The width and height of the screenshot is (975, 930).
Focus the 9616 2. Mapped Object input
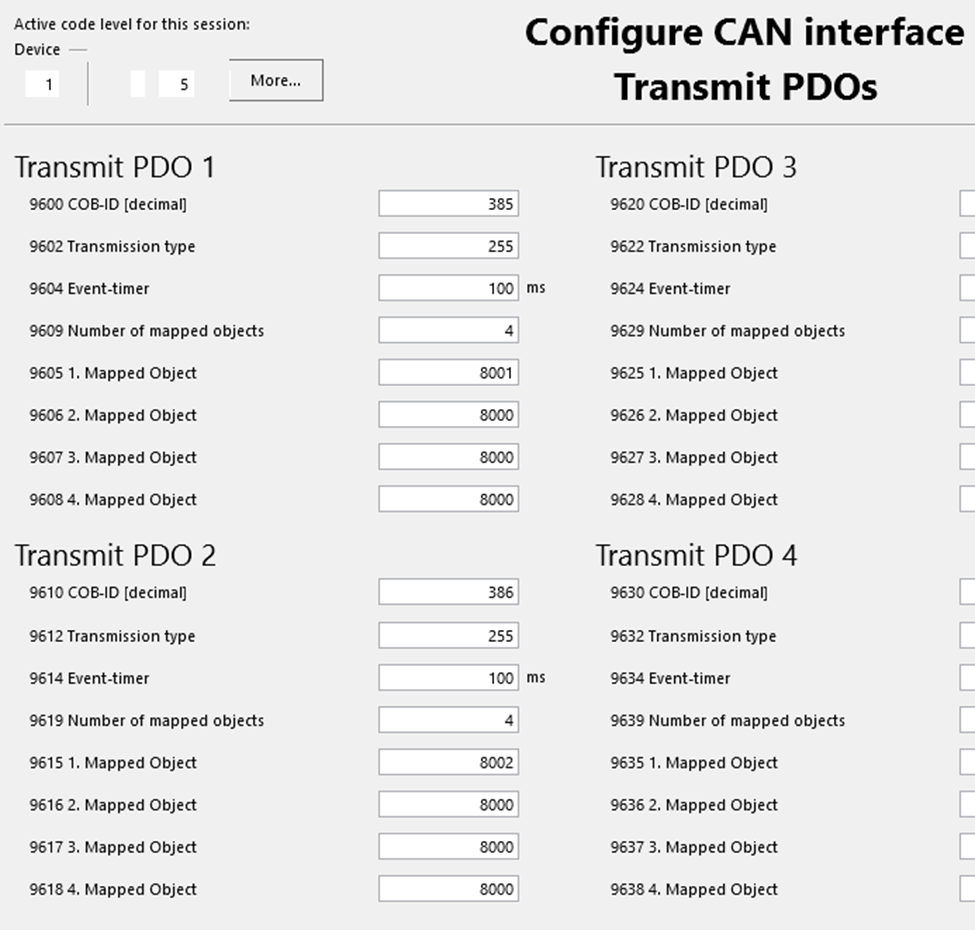pos(448,805)
